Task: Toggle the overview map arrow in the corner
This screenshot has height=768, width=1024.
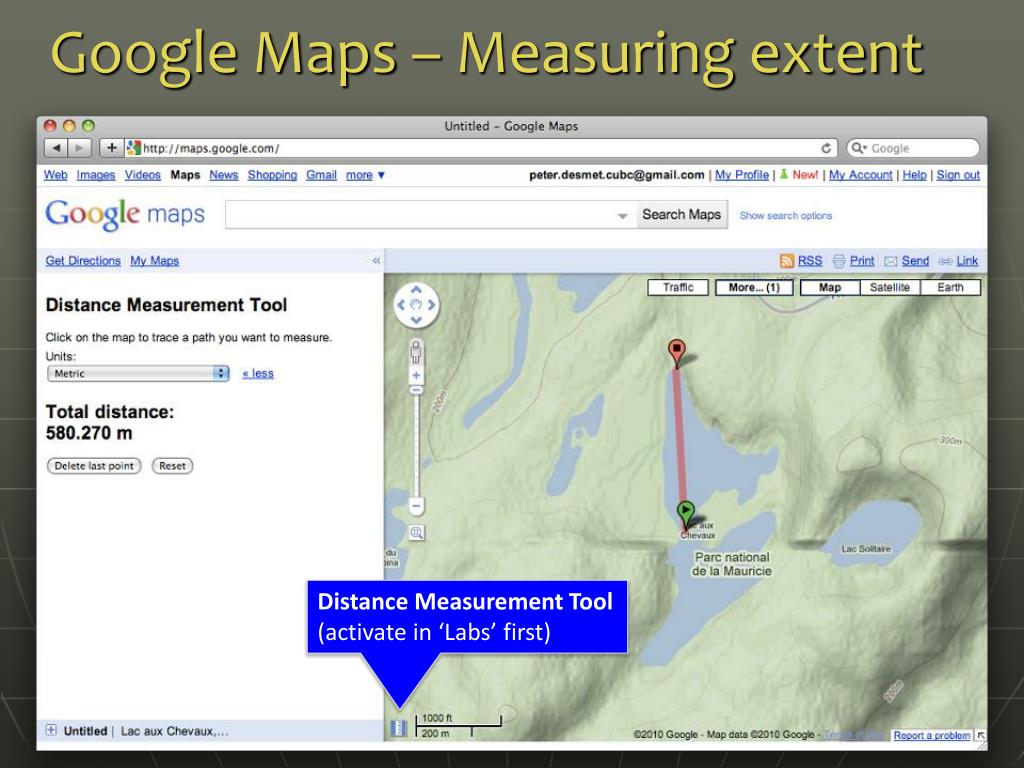Action: pyautogui.click(x=980, y=735)
